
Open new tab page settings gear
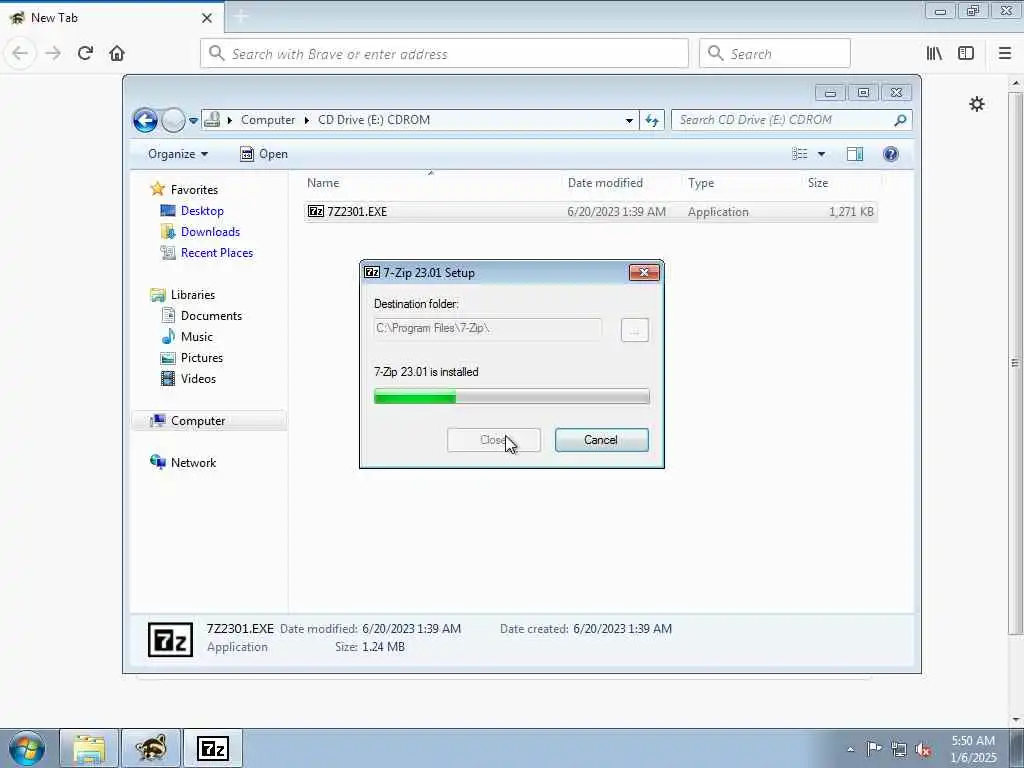[976, 104]
